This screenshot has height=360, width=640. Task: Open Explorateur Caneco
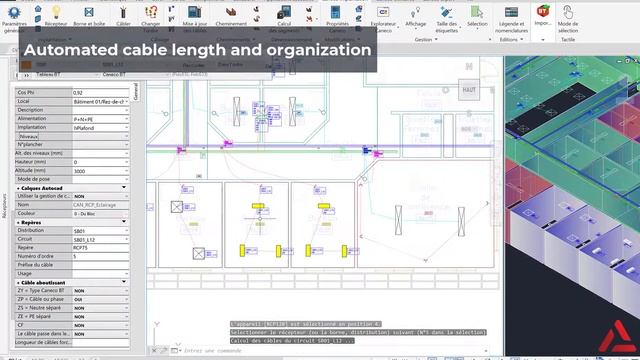[x=383, y=18]
